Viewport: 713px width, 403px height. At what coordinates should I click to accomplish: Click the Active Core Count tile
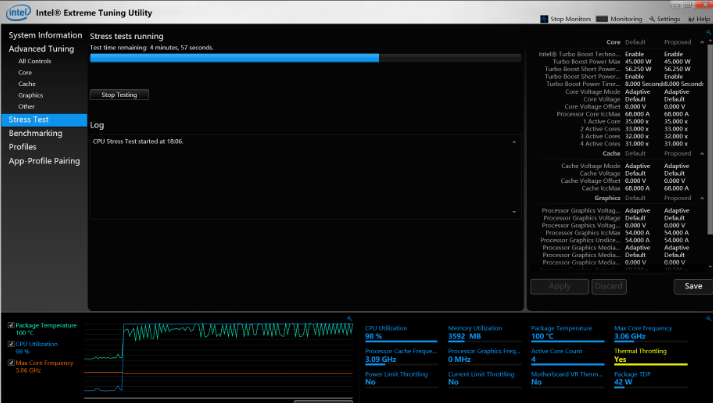pos(567,356)
